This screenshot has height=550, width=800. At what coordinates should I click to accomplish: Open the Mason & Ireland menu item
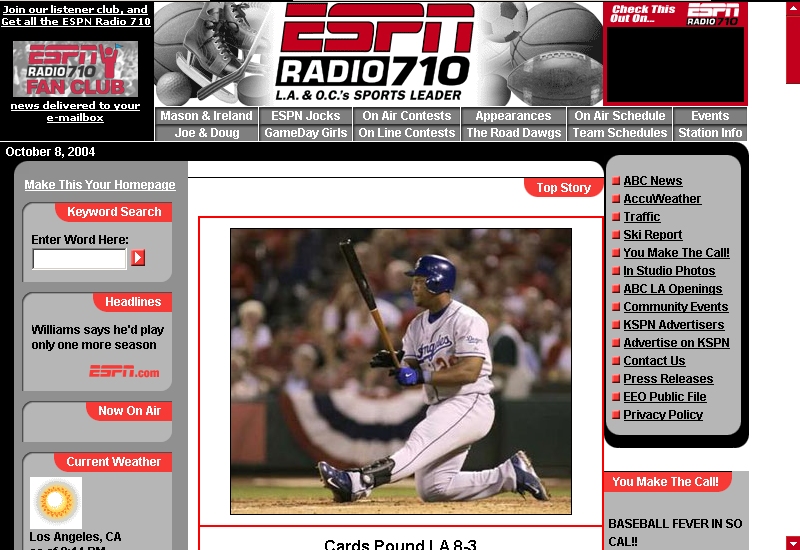206,116
